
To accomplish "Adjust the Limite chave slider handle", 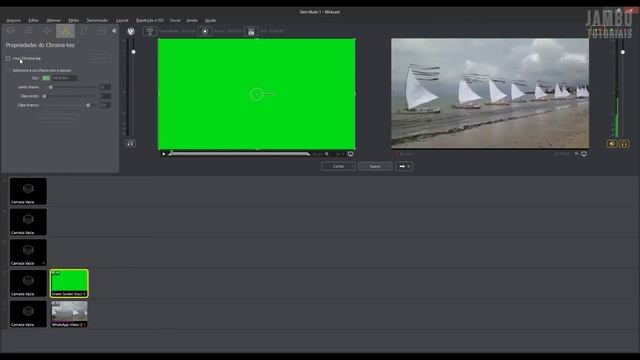I will (x=51, y=87).
